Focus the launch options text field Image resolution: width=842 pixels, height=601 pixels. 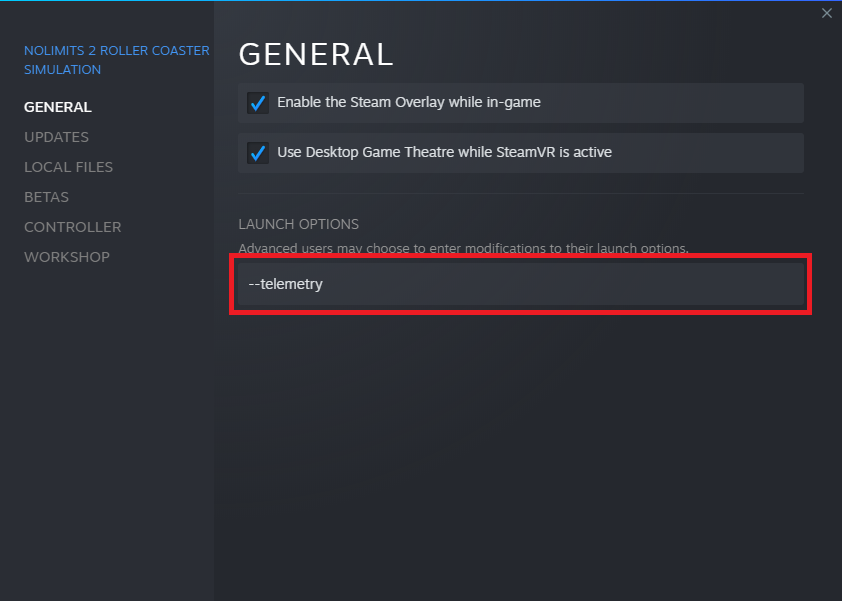[x=520, y=284]
